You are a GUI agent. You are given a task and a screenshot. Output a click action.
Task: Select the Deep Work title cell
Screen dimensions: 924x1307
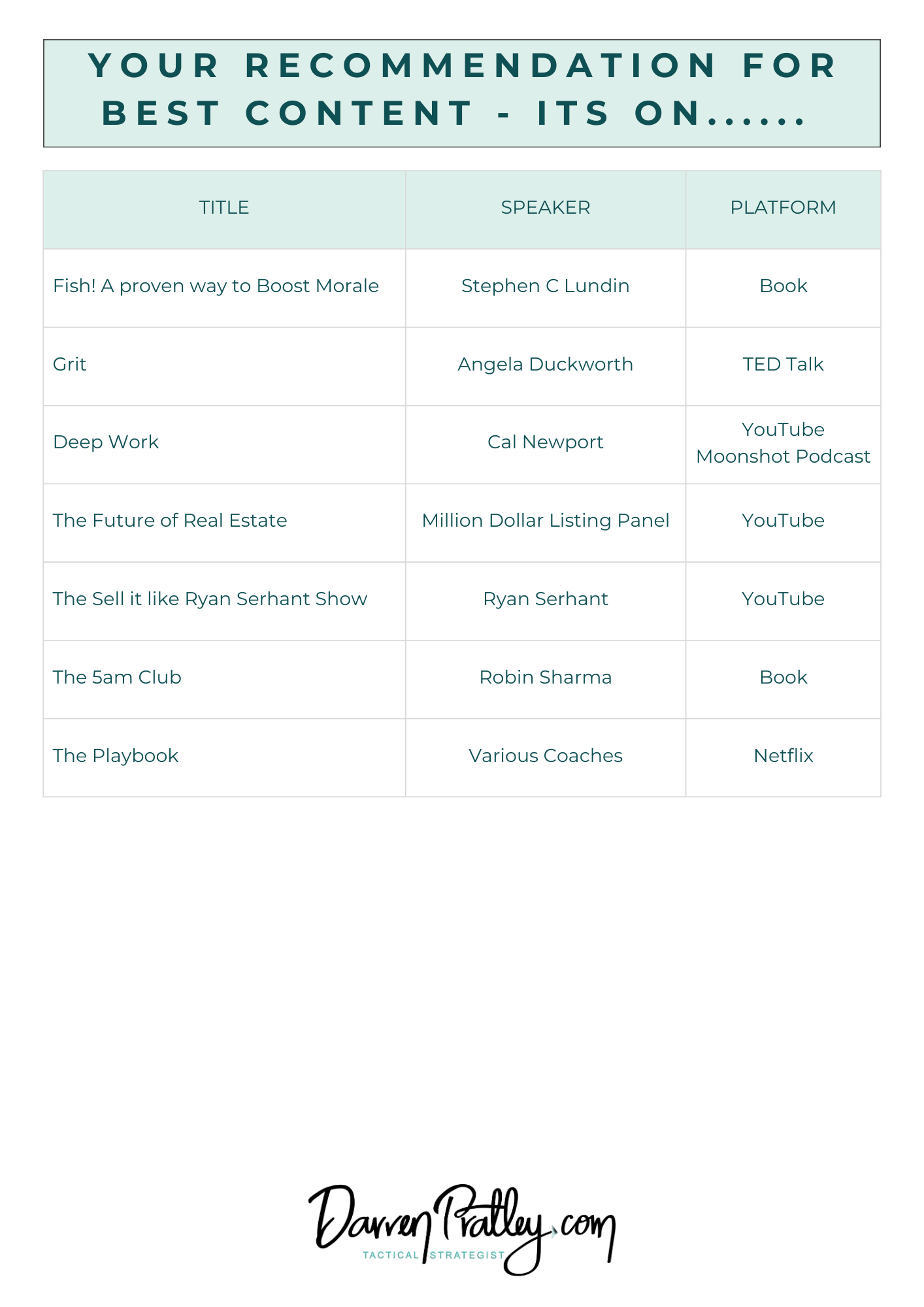coord(106,442)
